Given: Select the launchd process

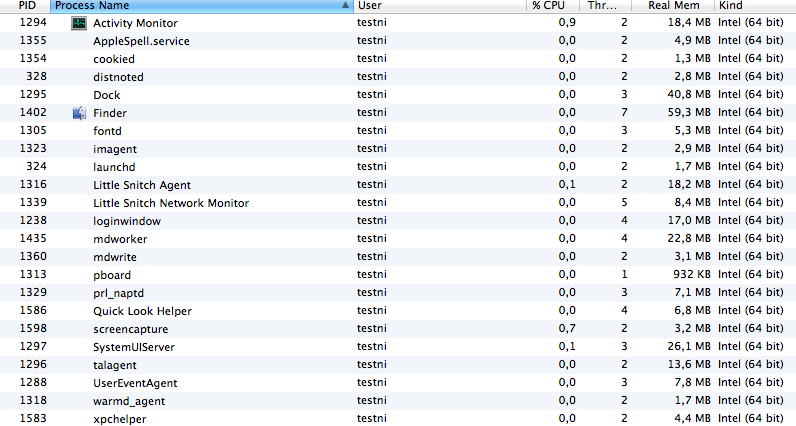Looking at the screenshot, I should [114, 167].
